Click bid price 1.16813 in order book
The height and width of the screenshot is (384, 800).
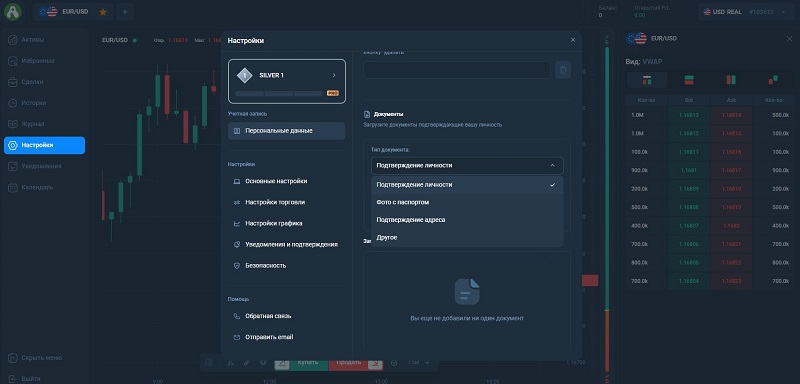point(689,115)
